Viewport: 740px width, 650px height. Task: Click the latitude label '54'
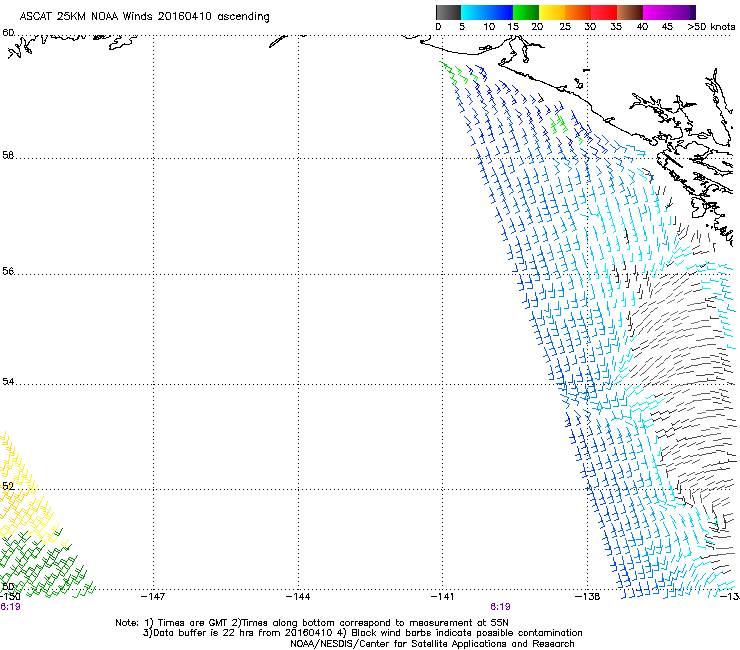8,381
